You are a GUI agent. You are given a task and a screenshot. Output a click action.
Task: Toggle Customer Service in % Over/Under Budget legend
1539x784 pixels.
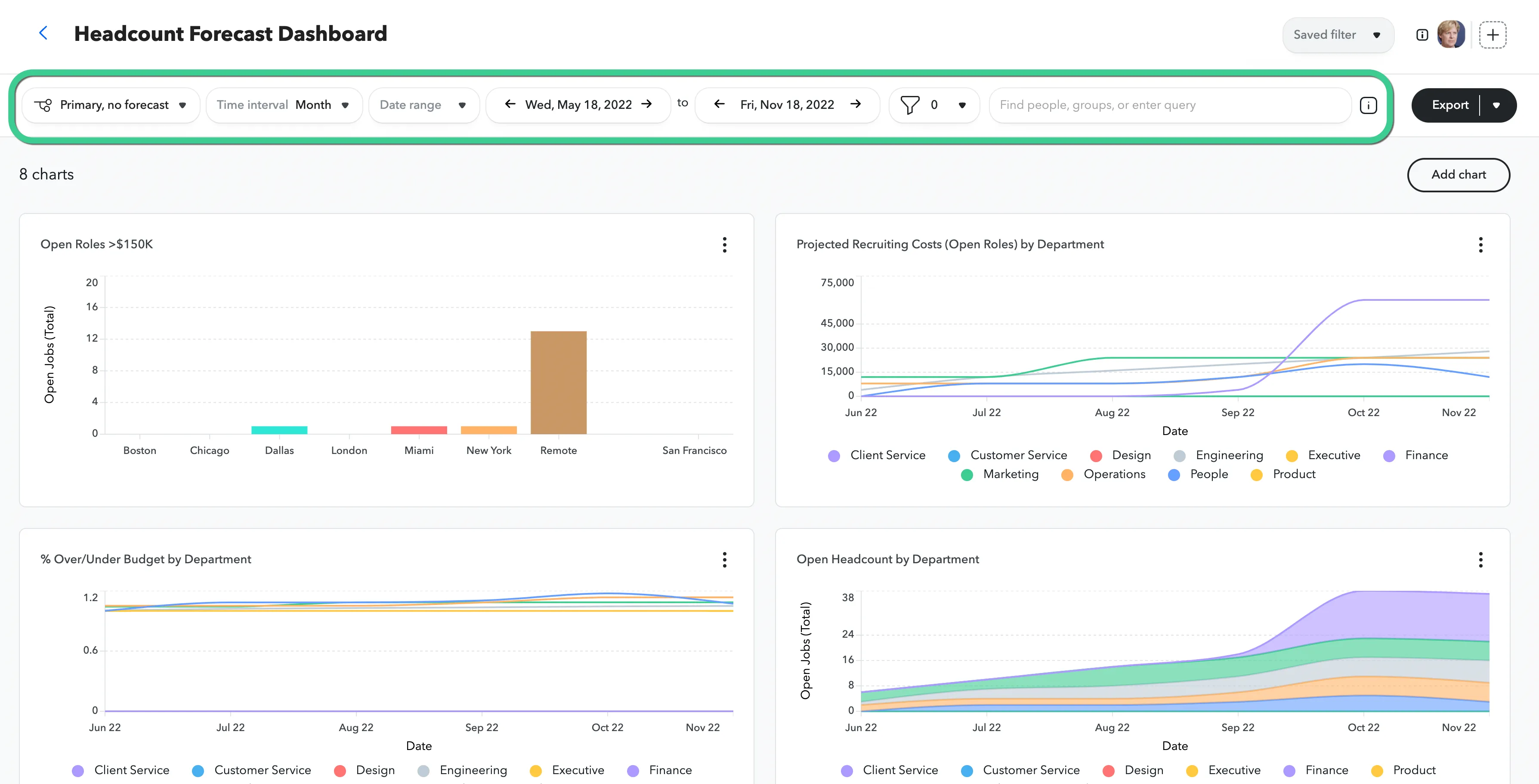(x=251, y=770)
